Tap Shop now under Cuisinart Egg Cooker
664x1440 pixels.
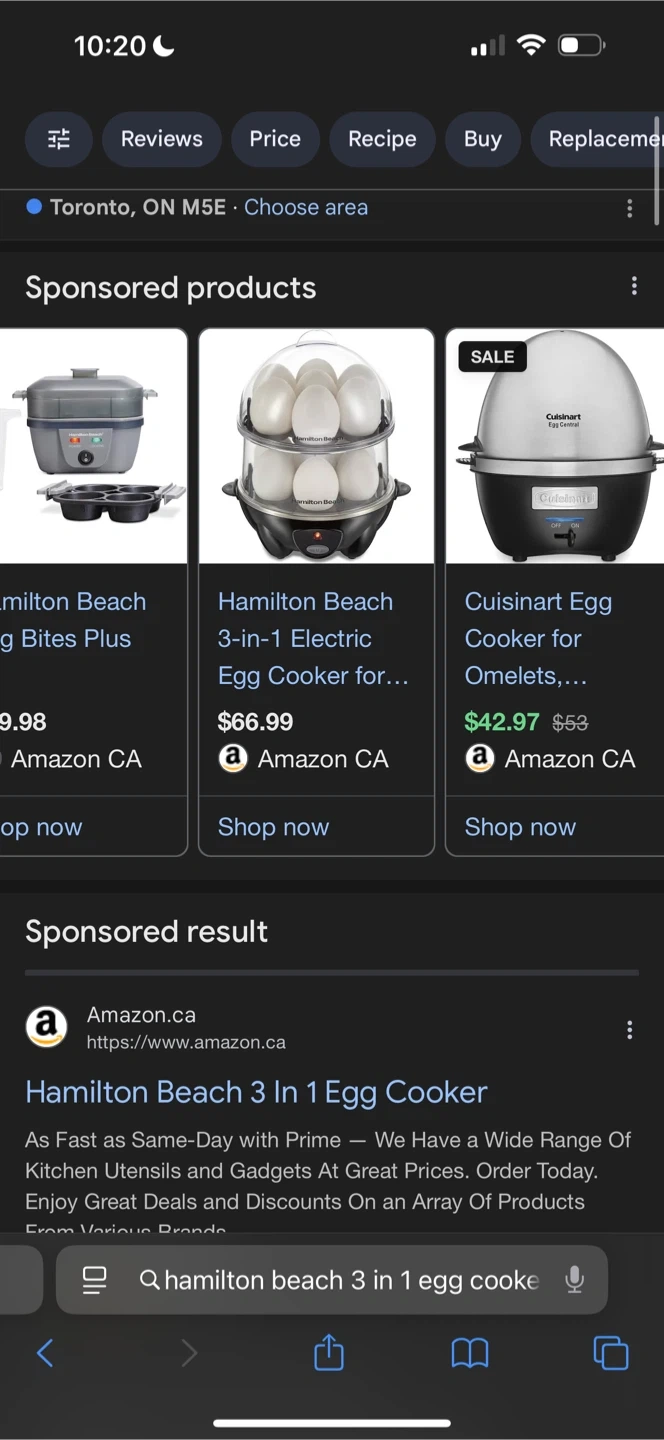point(520,827)
